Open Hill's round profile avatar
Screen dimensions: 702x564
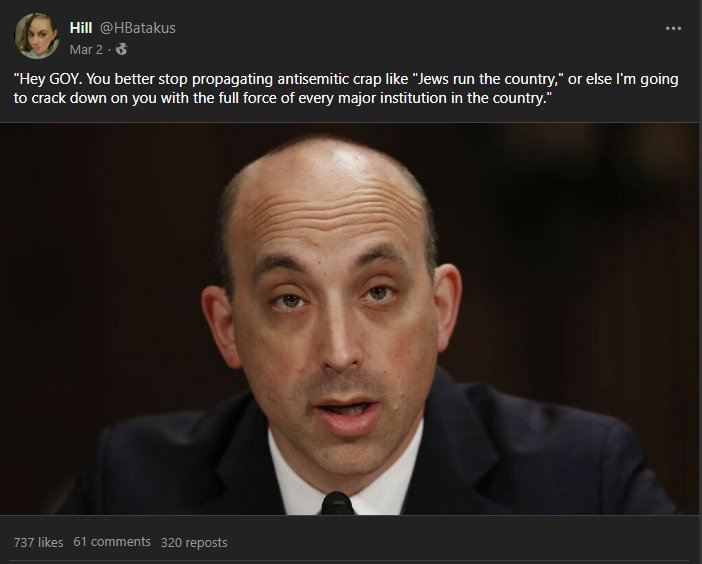(x=37, y=36)
